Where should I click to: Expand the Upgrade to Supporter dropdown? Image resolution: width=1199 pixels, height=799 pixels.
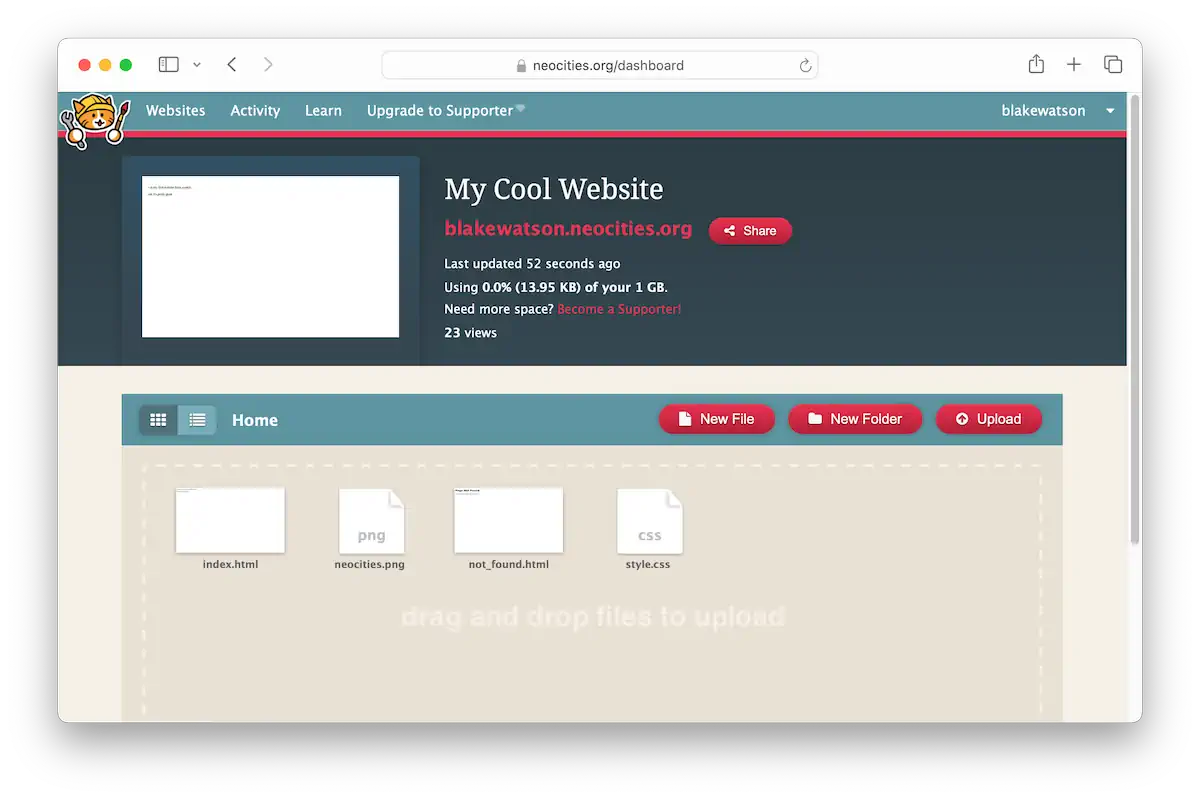tap(444, 110)
